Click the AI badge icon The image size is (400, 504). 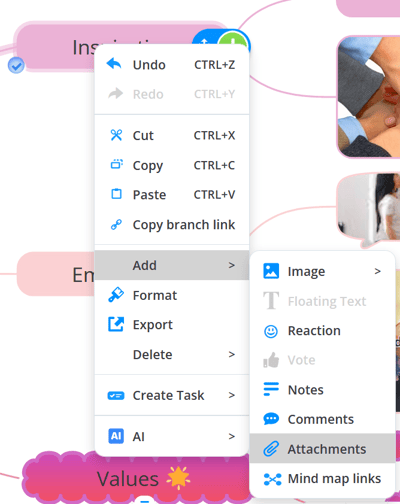pos(116,436)
